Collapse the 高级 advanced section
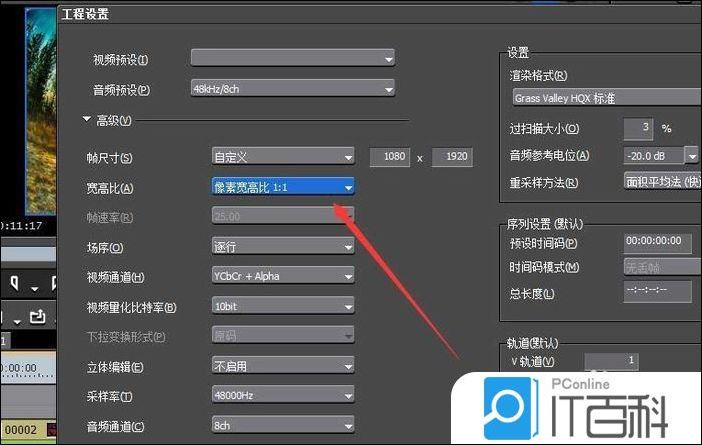Screen dimensions: 702x445 click(86, 120)
